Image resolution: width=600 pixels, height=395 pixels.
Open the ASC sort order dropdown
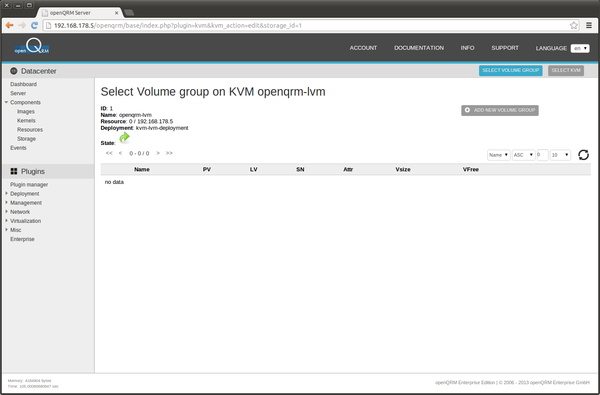[x=523, y=155]
